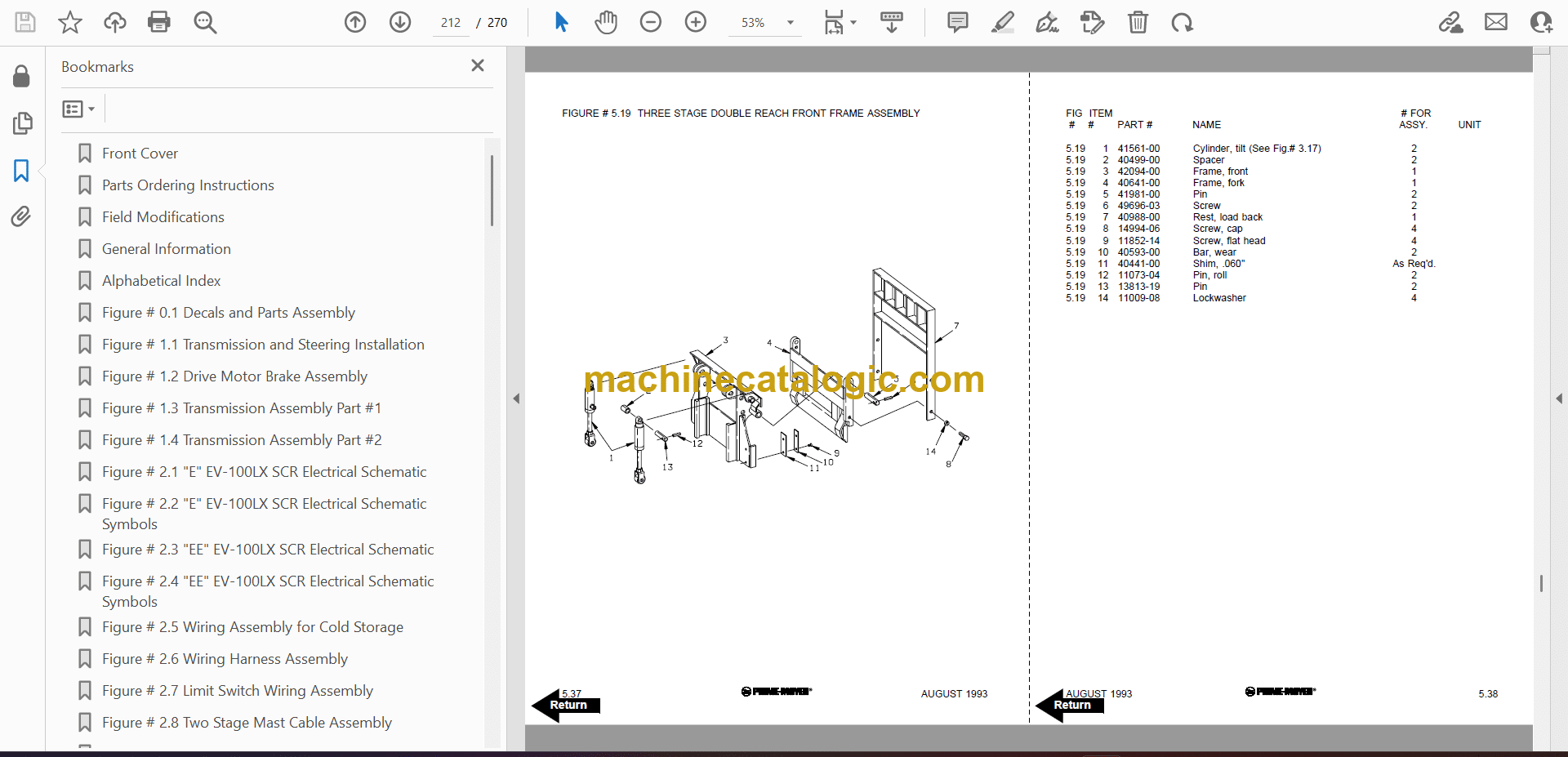Image resolution: width=1568 pixels, height=757 pixels.
Task: Activate the Hand pan tool
Action: 605,22
